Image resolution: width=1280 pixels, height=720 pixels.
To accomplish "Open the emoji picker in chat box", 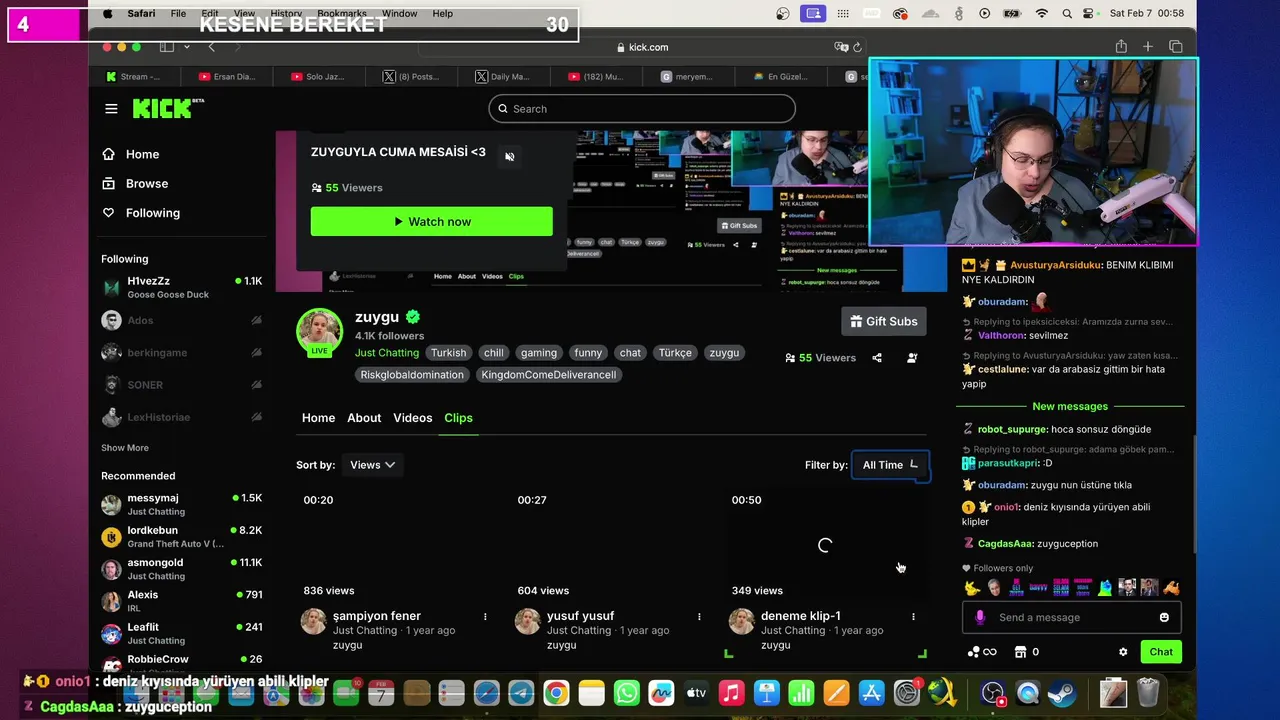I will (x=1164, y=617).
